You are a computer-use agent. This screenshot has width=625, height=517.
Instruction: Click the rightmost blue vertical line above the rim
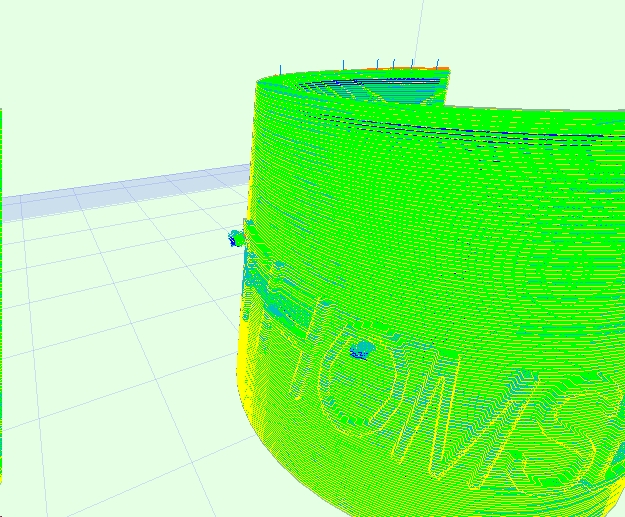(437, 64)
